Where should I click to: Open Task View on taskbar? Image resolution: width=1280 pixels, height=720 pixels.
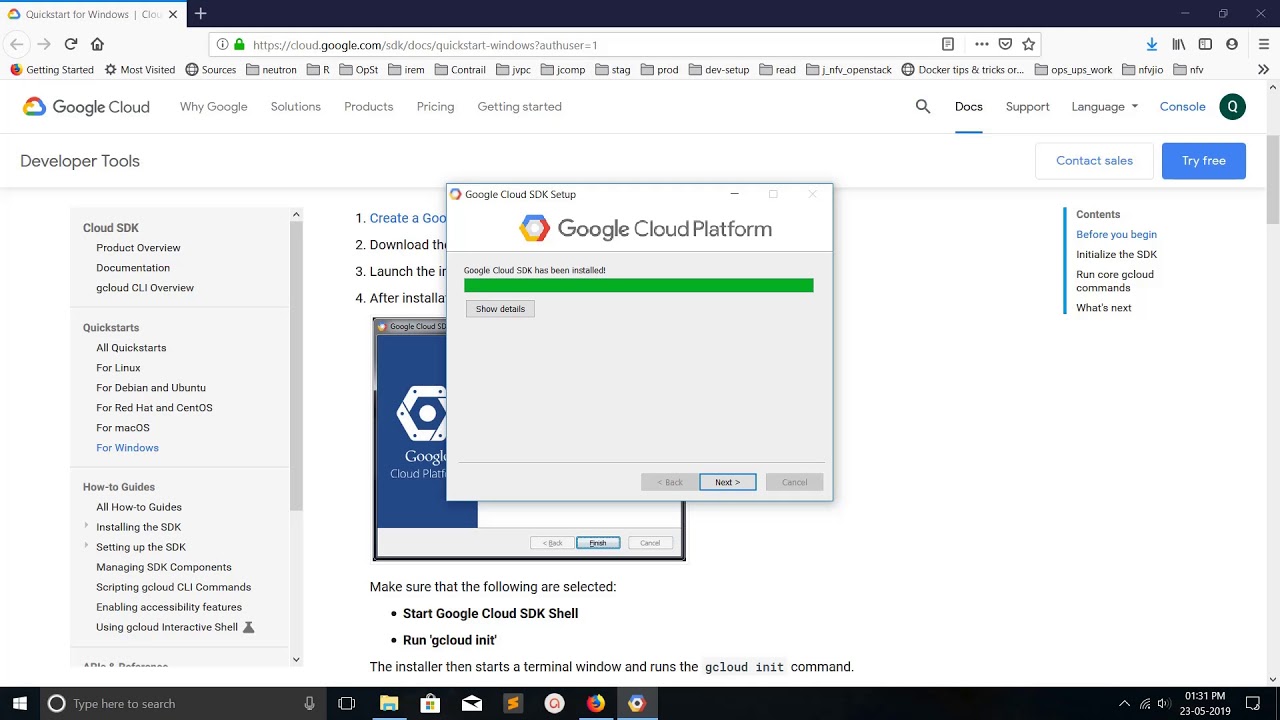347,703
